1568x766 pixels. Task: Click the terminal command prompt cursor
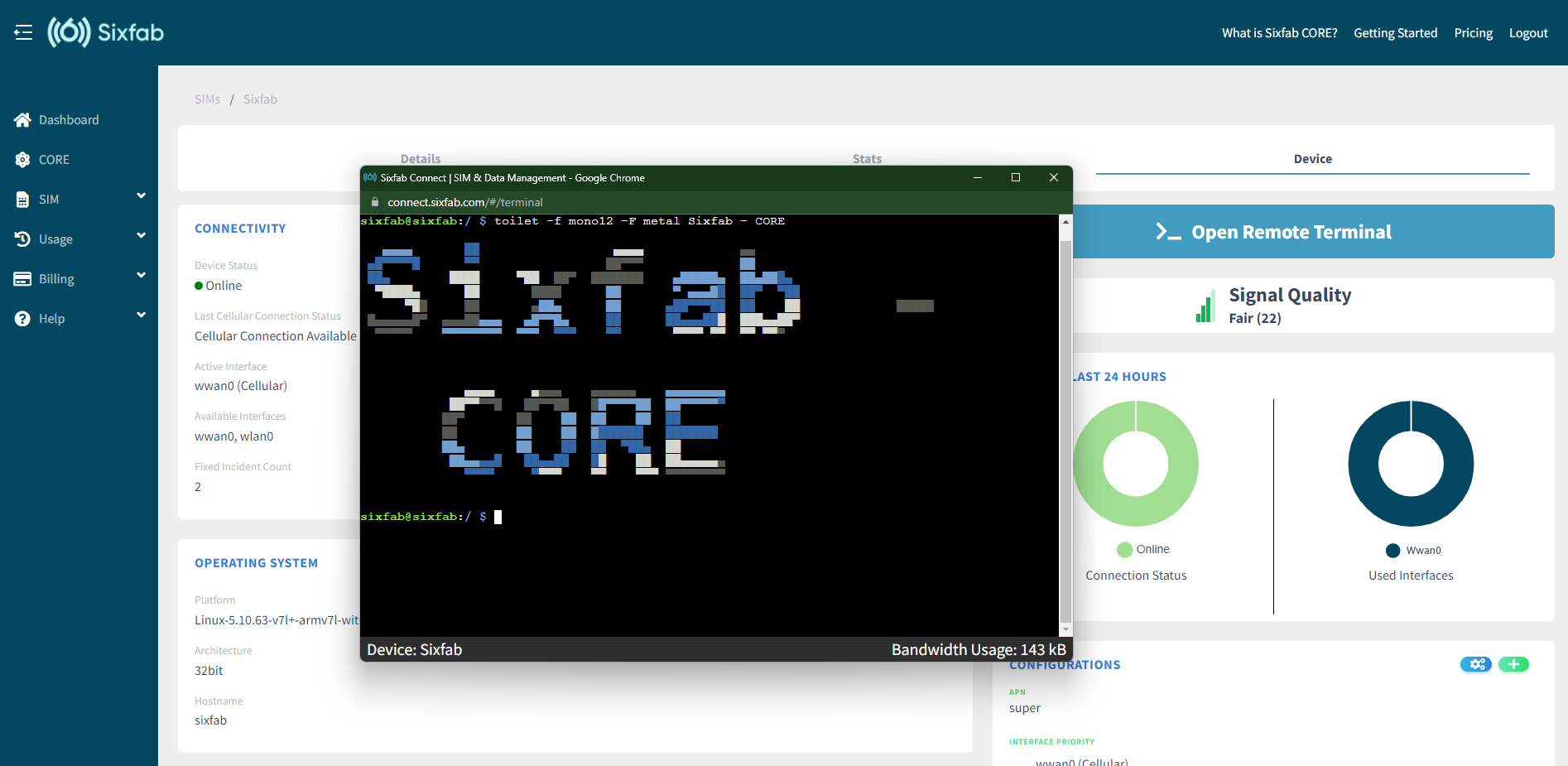coord(498,517)
